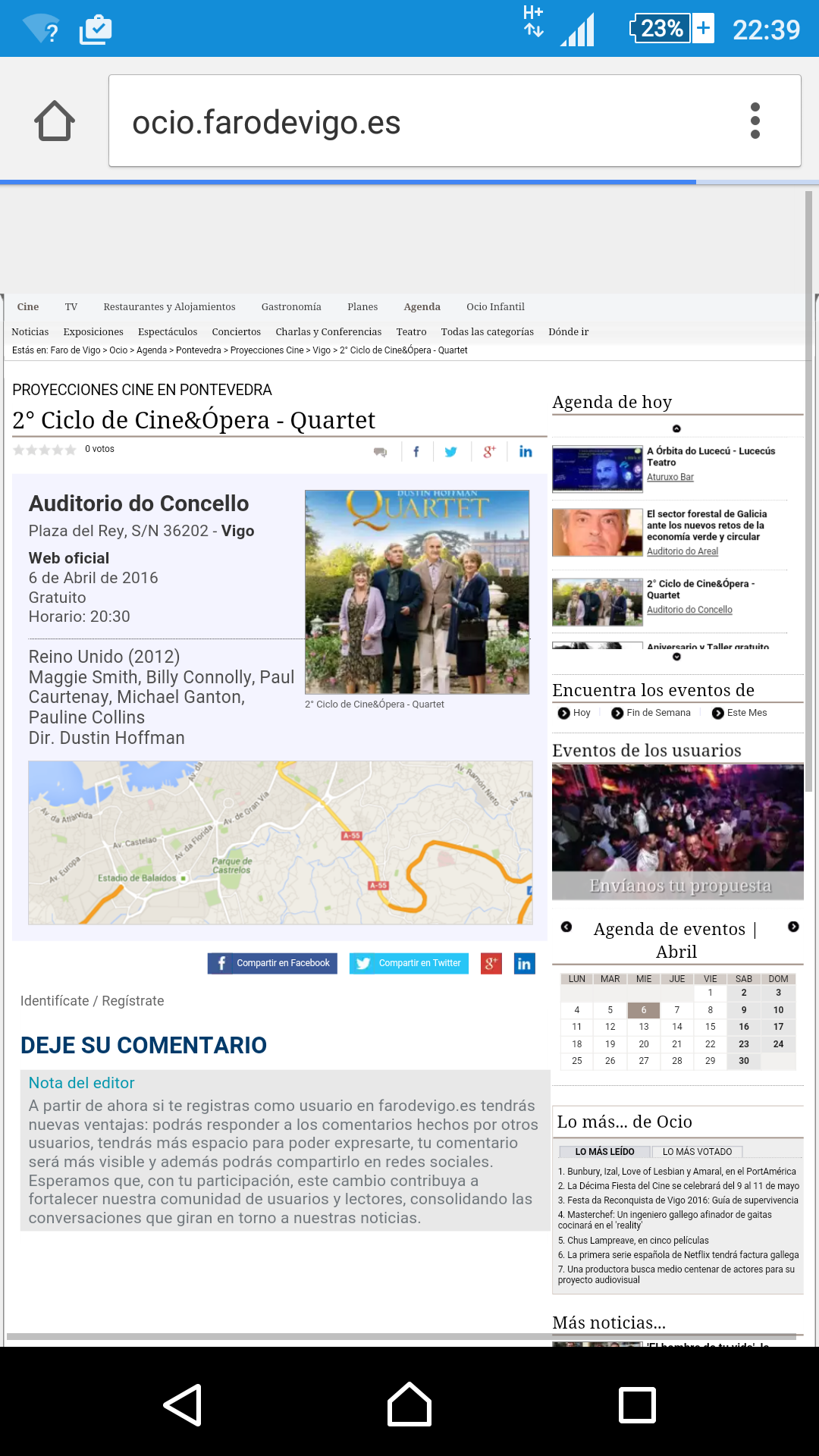Select Dónde ir in the submenu

(569, 332)
